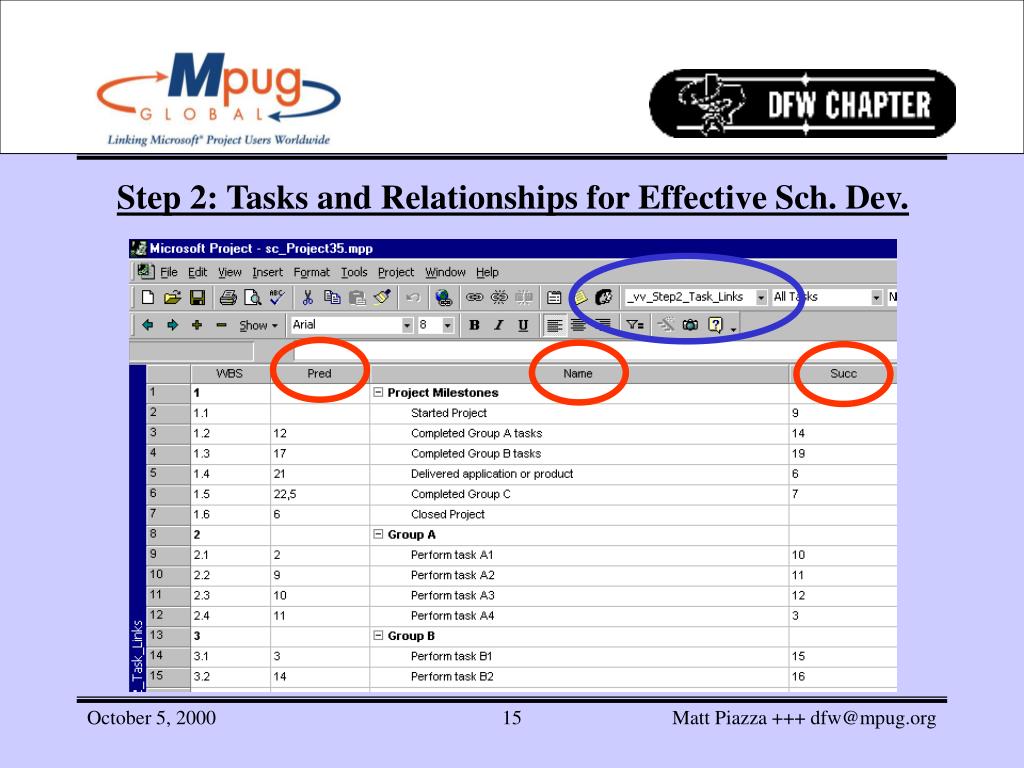This screenshot has height=768, width=1024.
Task: Click the Paste icon
Action: point(357,298)
